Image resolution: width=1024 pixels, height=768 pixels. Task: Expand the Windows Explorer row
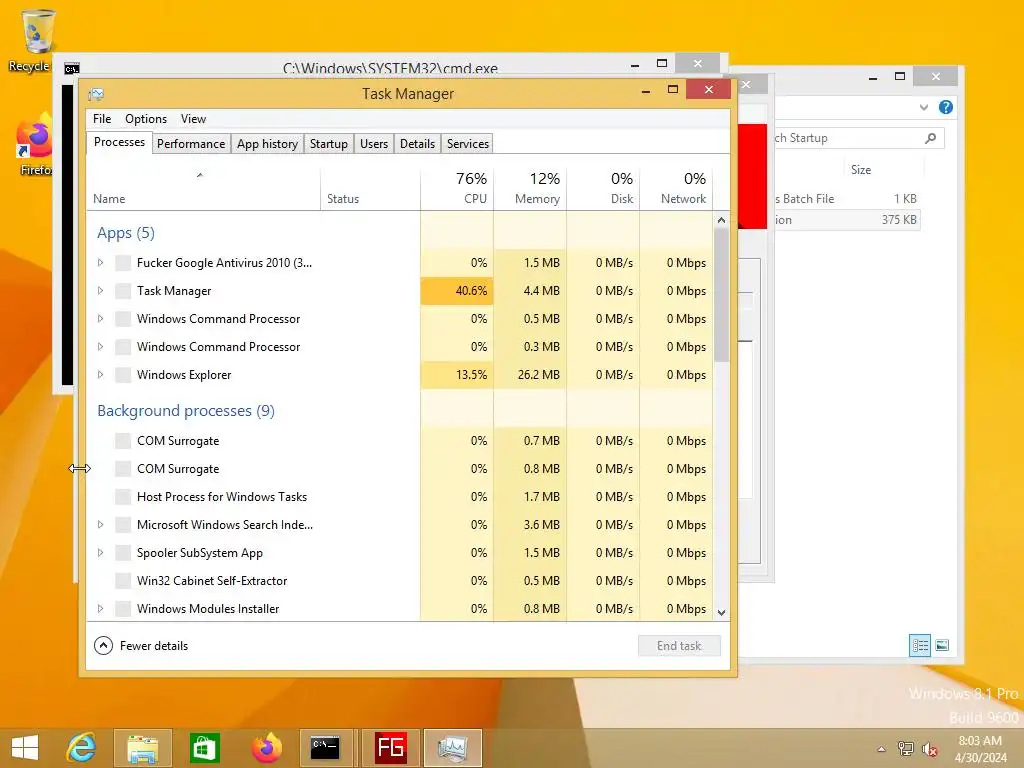click(x=100, y=375)
